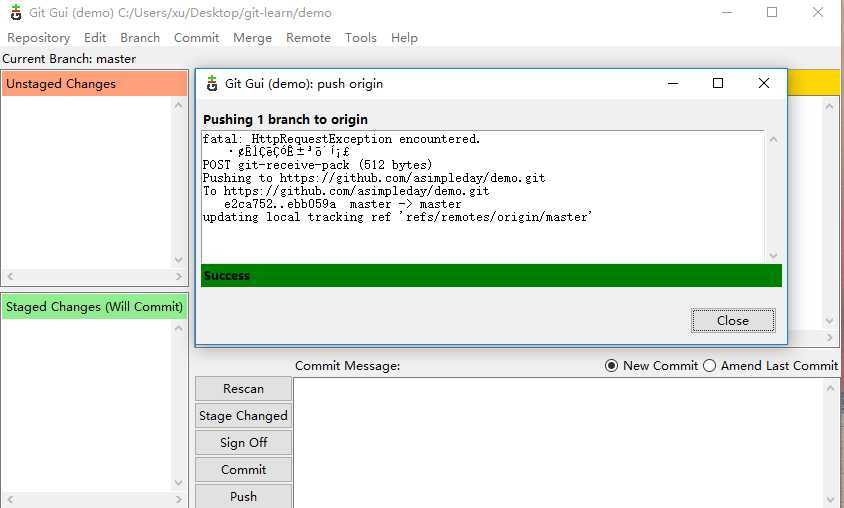This screenshot has width=844, height=508.
Task: Open the Repository menu
Action: 39,38
